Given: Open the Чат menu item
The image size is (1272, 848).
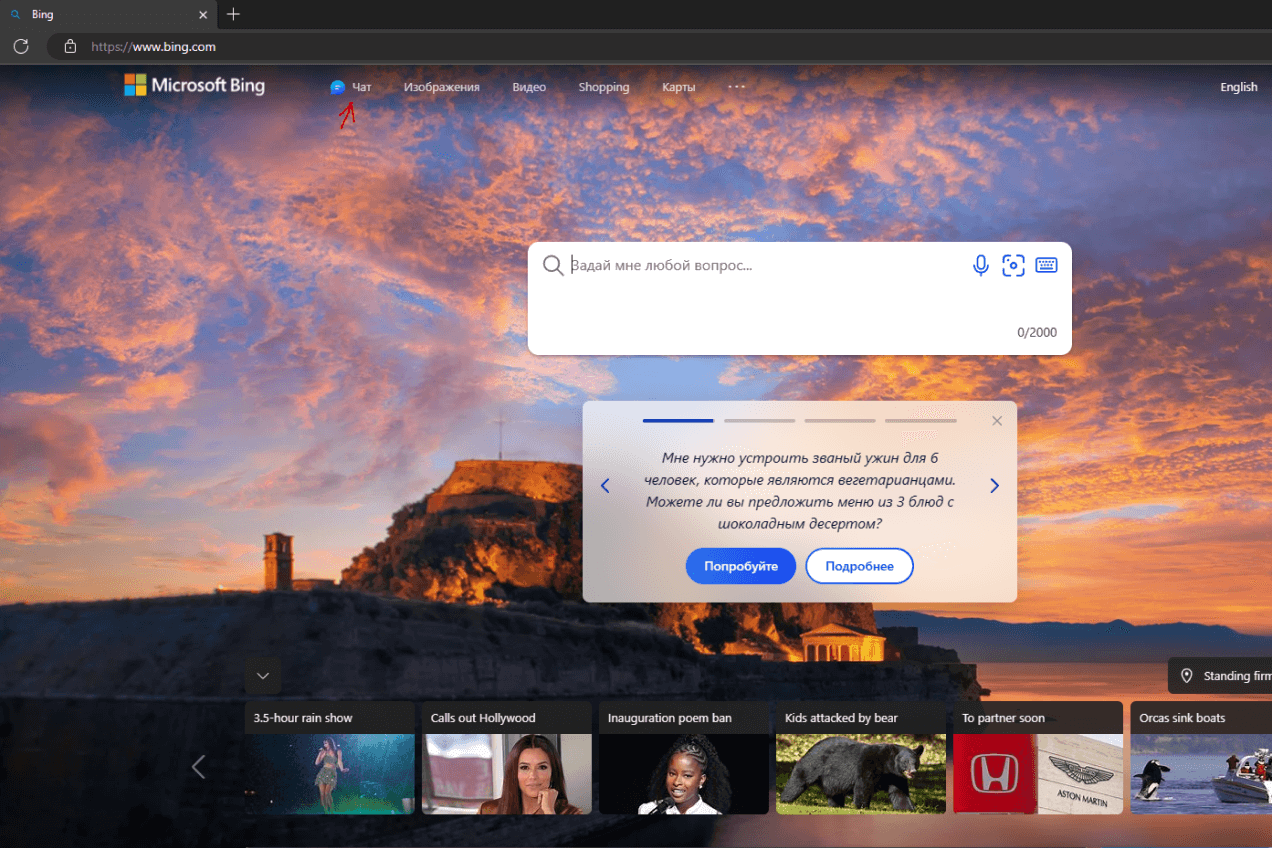Looking at the screenshot, I should [352, 87].
